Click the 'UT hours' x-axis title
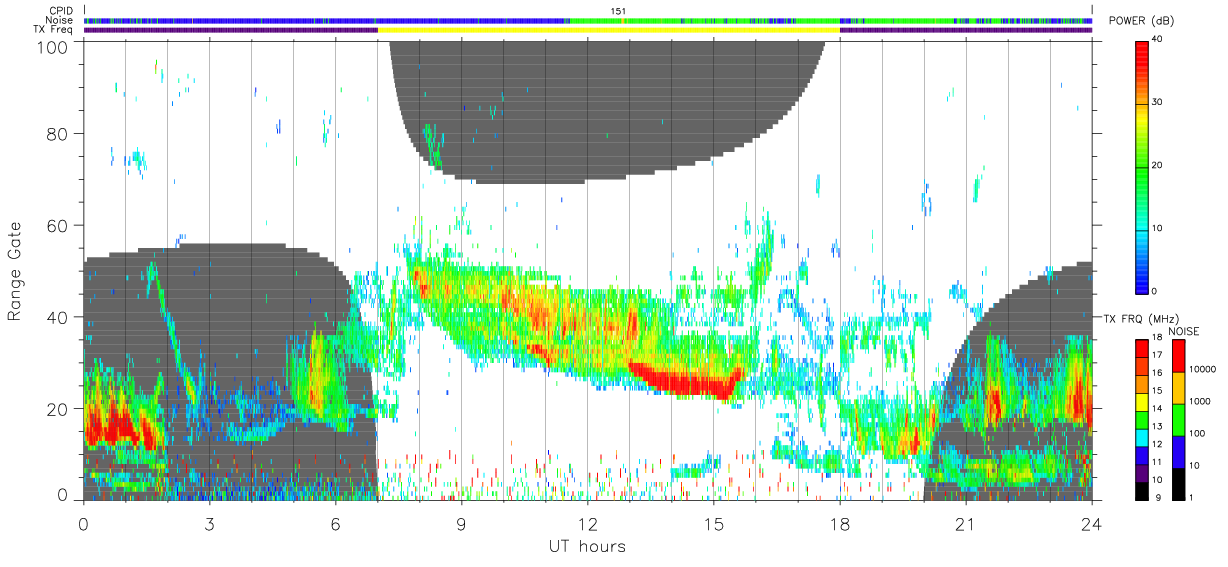Screen dimensions: 1228x567 tap(587, 547)
